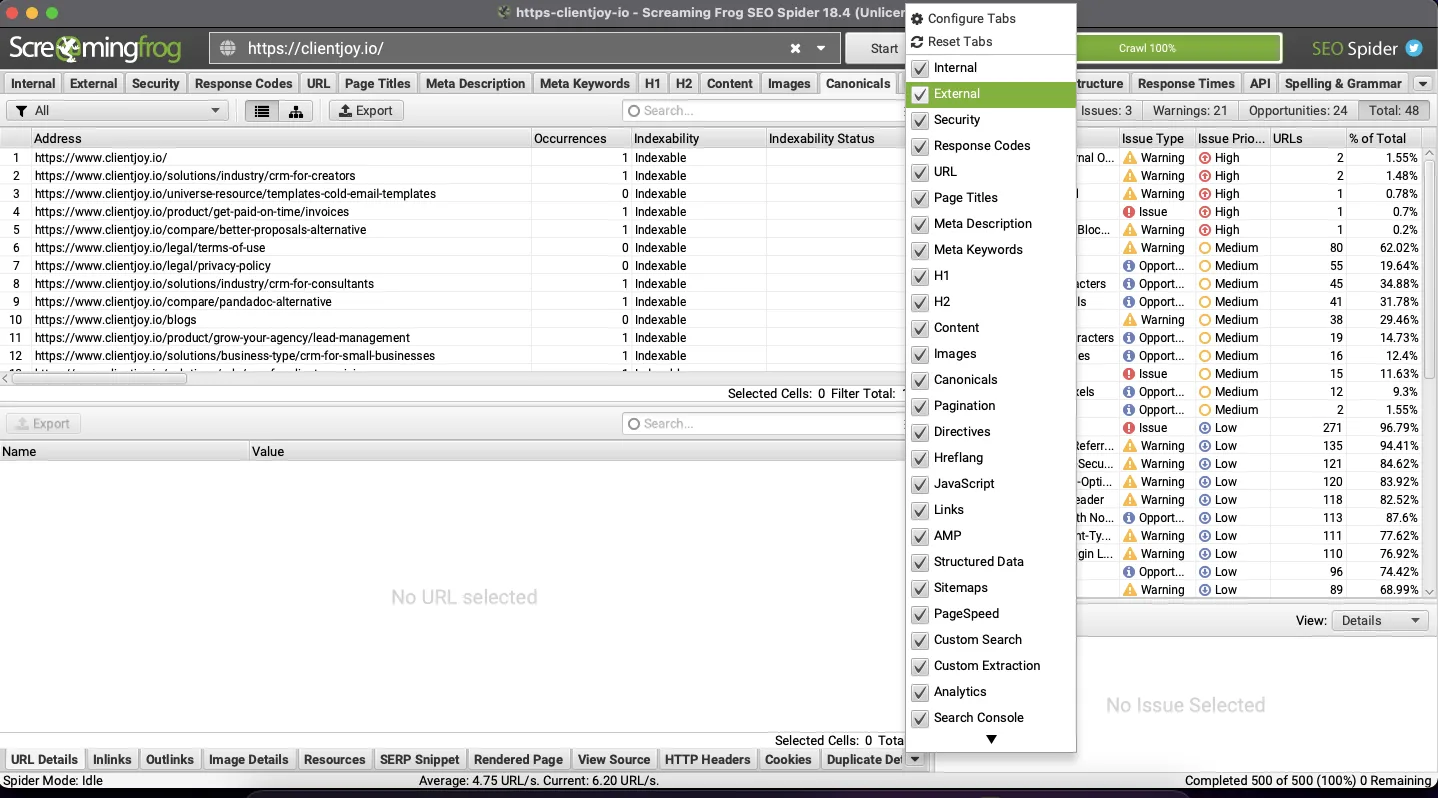
Task: Click Issue icon in the 0.7% row
Action: point(1130,212)
